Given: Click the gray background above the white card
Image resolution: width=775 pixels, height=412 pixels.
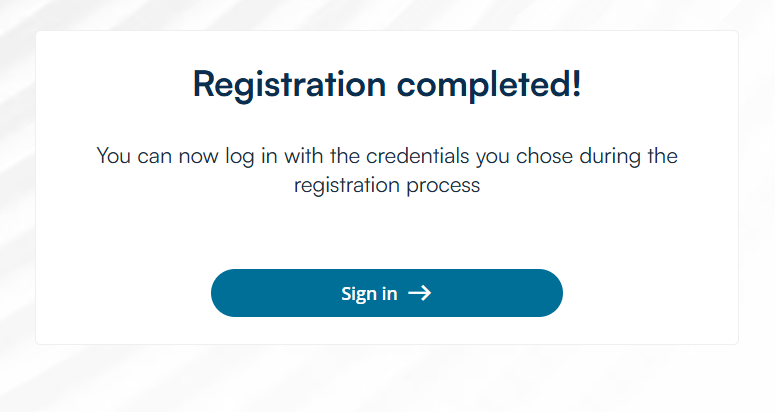Looking at the screenshot, I should 386,14.
